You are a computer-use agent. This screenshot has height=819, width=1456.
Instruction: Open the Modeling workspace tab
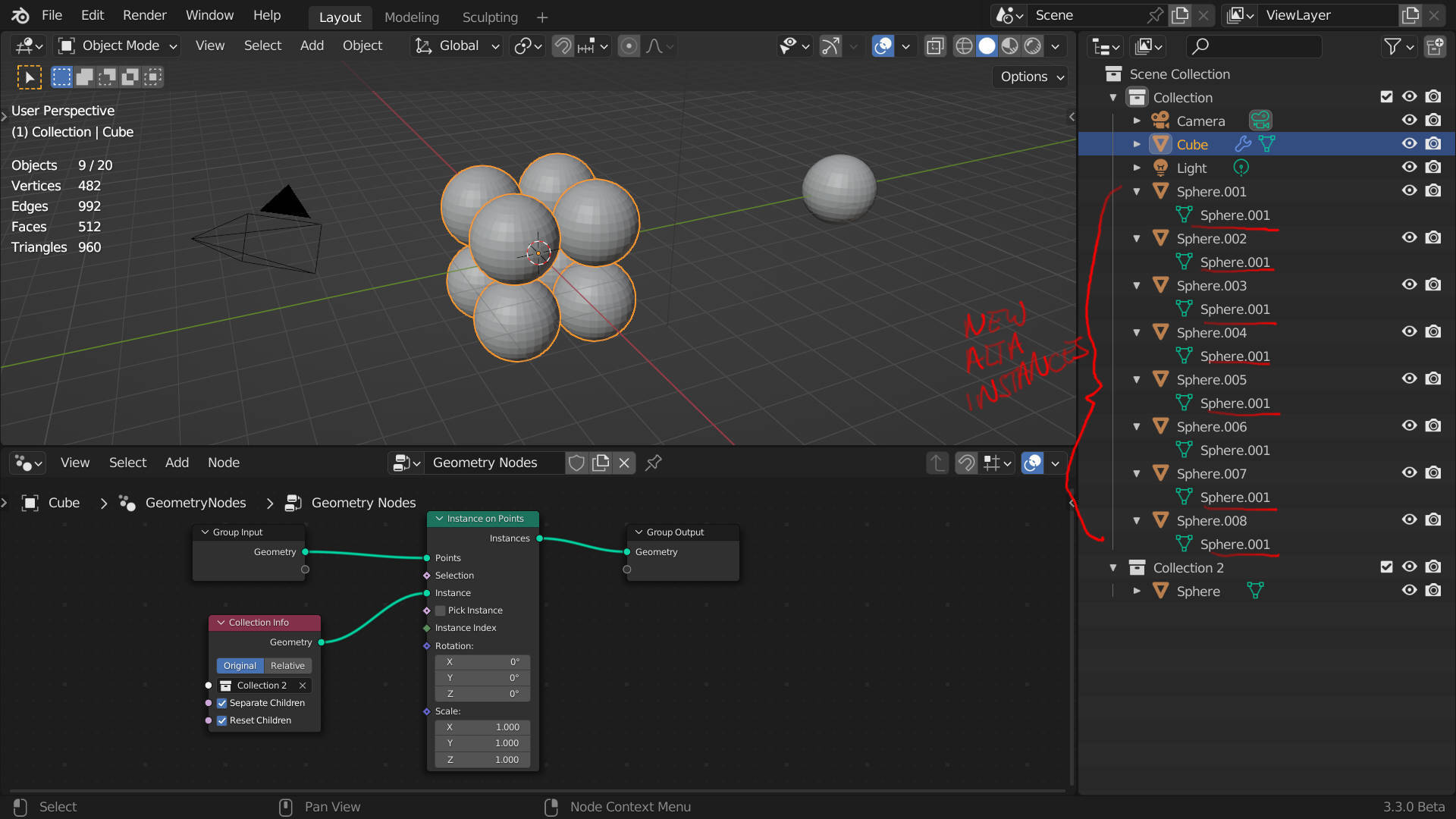[411, 17]
